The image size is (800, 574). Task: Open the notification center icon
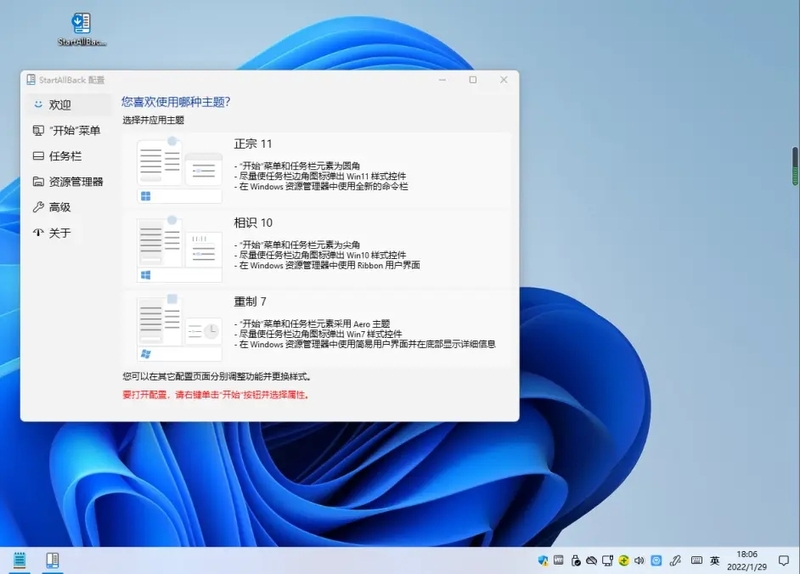[x=783, y=560]
